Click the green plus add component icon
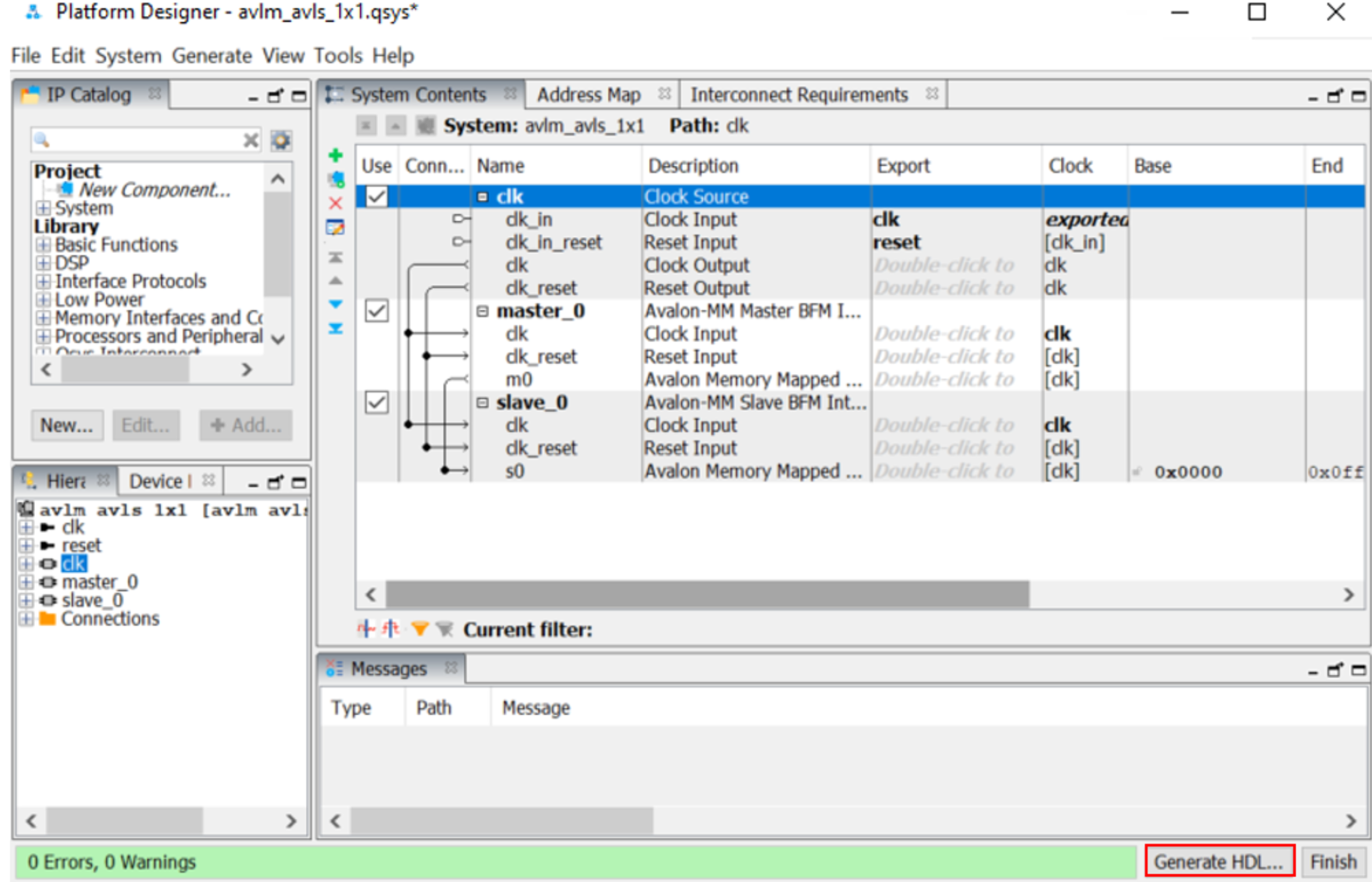This screenshot has height=882, width=1372. 335,155
